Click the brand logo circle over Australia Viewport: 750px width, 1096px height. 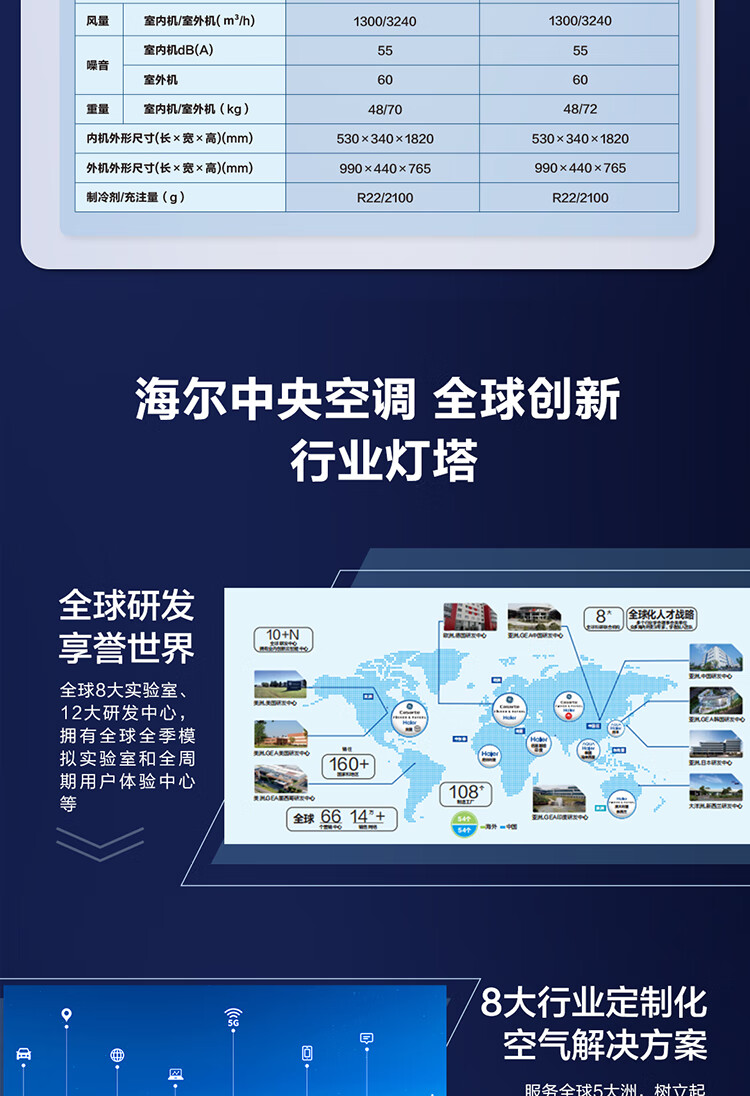pyautogui.click(x=621, y=805)
